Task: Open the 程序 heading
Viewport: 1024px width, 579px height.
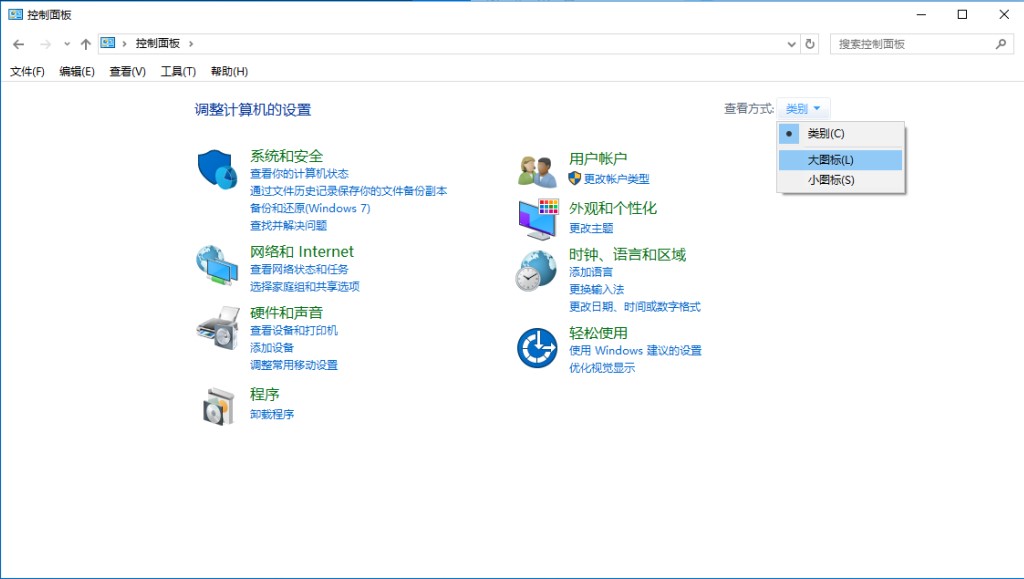Action: coord(264,394)
